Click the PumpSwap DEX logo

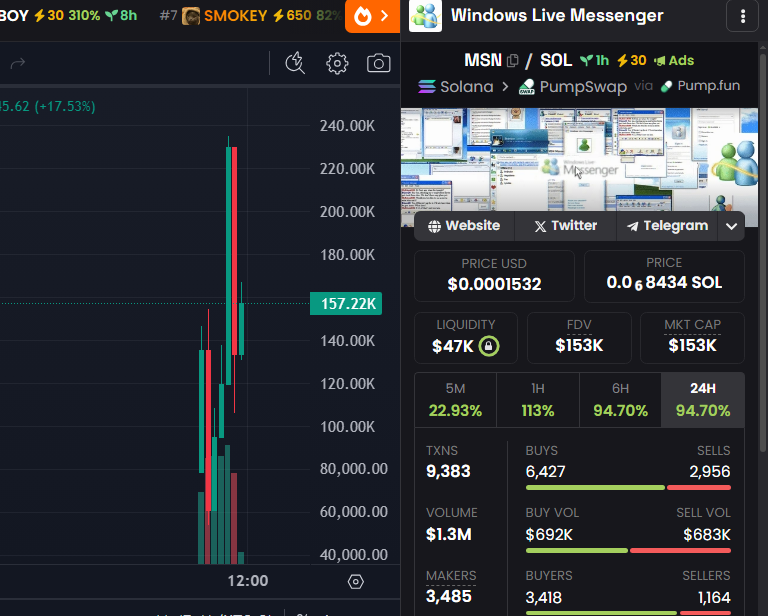[527, 87]
